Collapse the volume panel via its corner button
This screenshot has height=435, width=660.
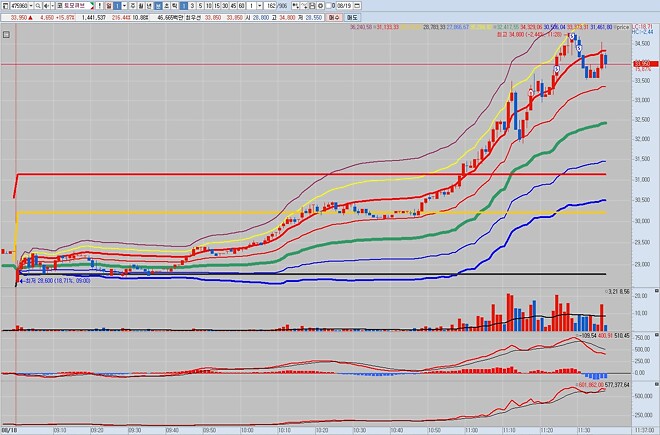click(657, 291)
